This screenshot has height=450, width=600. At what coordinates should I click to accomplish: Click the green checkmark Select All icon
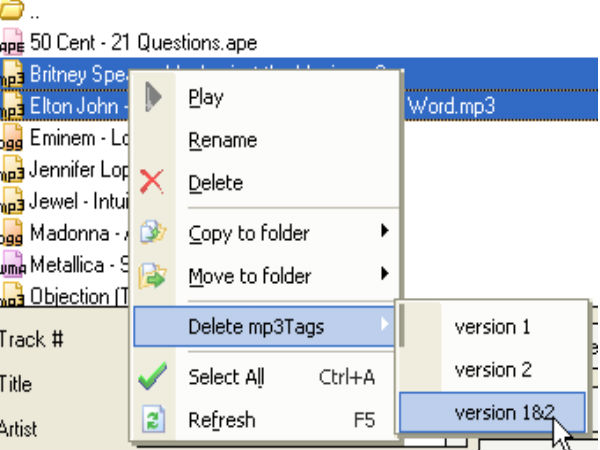click(x=152, y=377)
